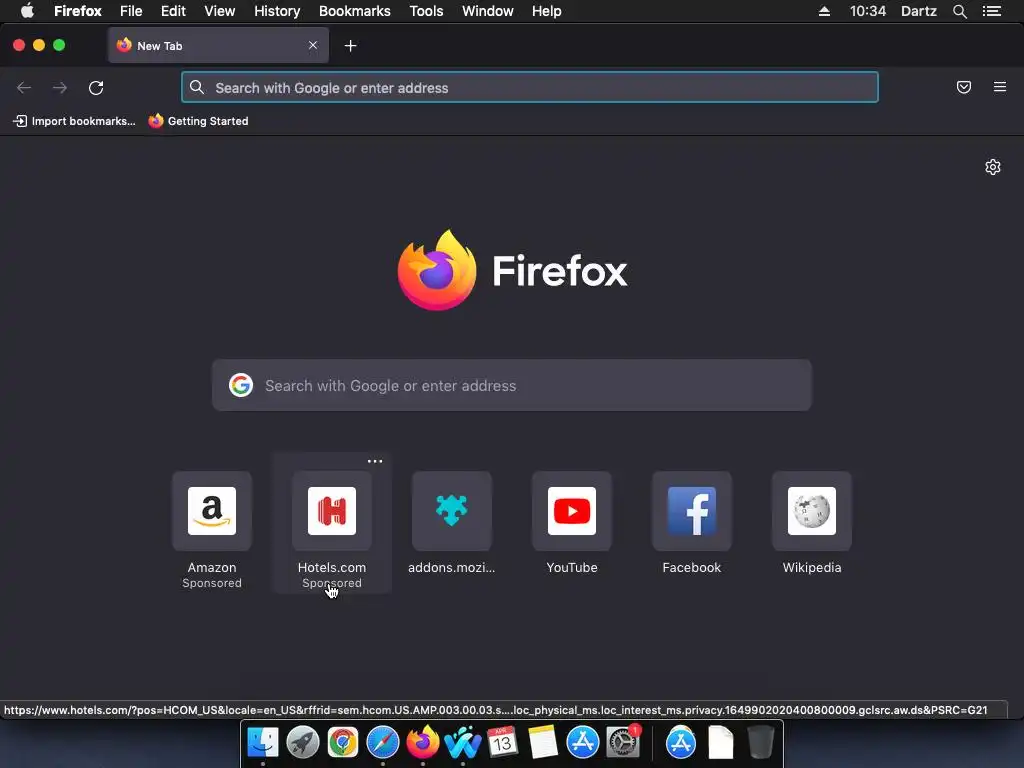Open the View menu

click(219, 11)
